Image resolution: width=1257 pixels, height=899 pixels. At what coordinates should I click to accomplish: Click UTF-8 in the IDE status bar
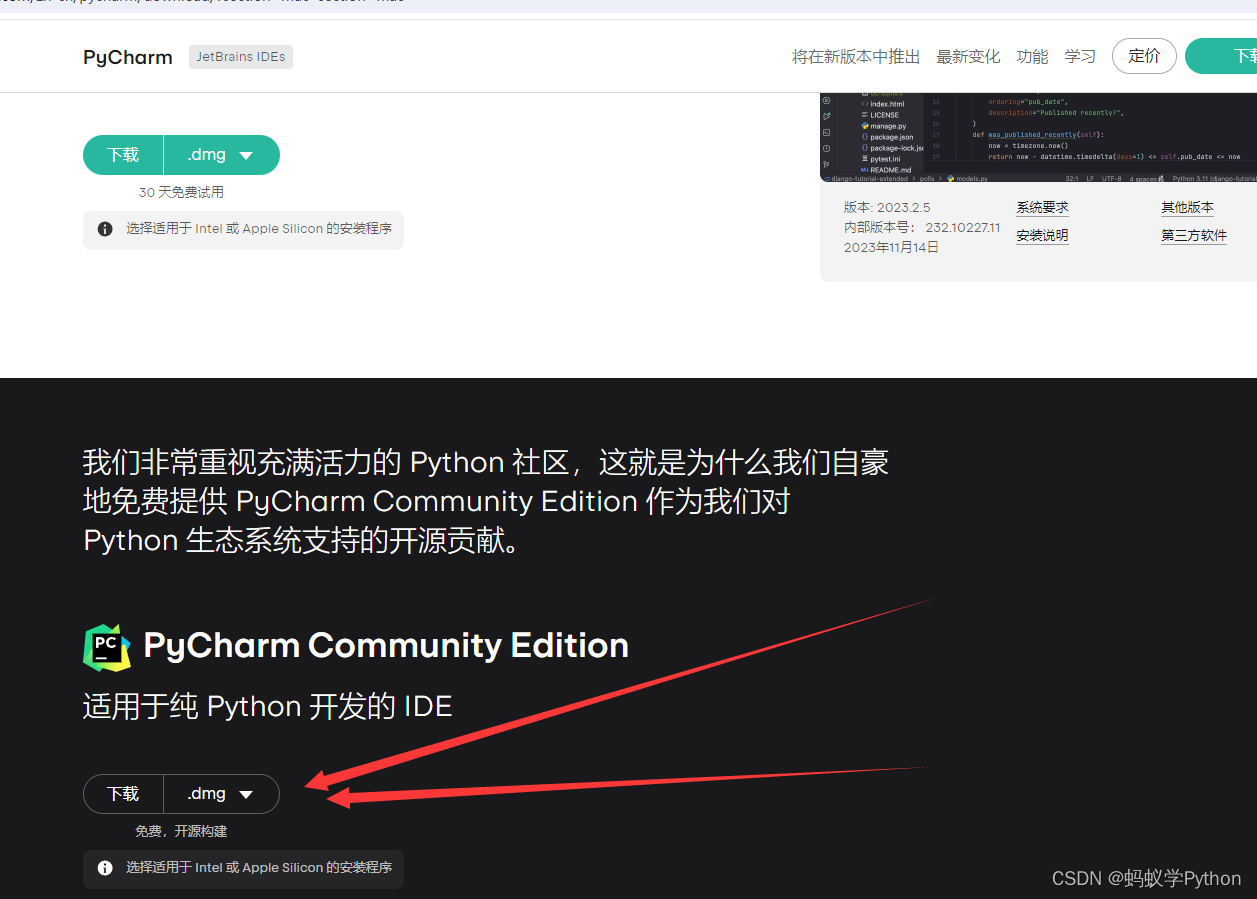coord(1112,178)
